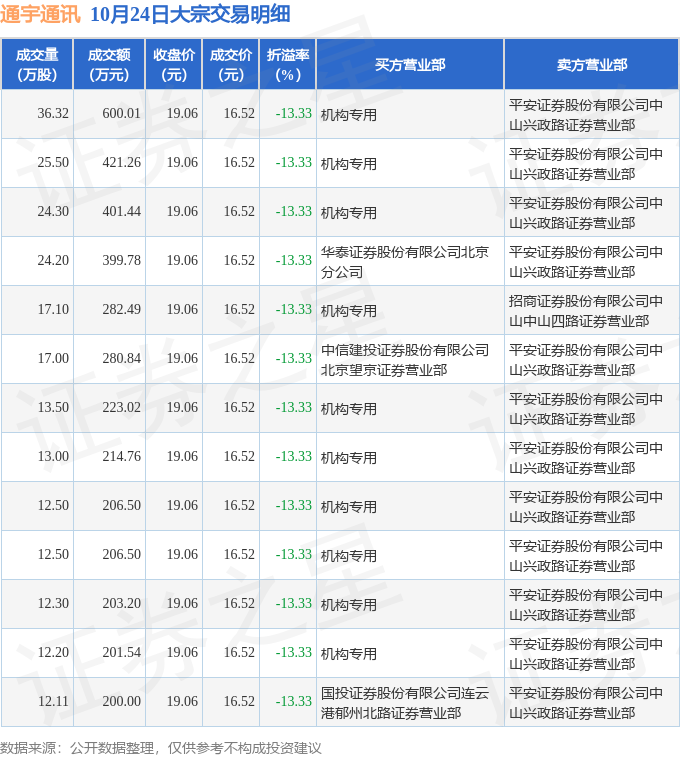Click the -13.33 discount in 36.32 row
The width and height of the screenshot is (680, 757).
(293, 113)
